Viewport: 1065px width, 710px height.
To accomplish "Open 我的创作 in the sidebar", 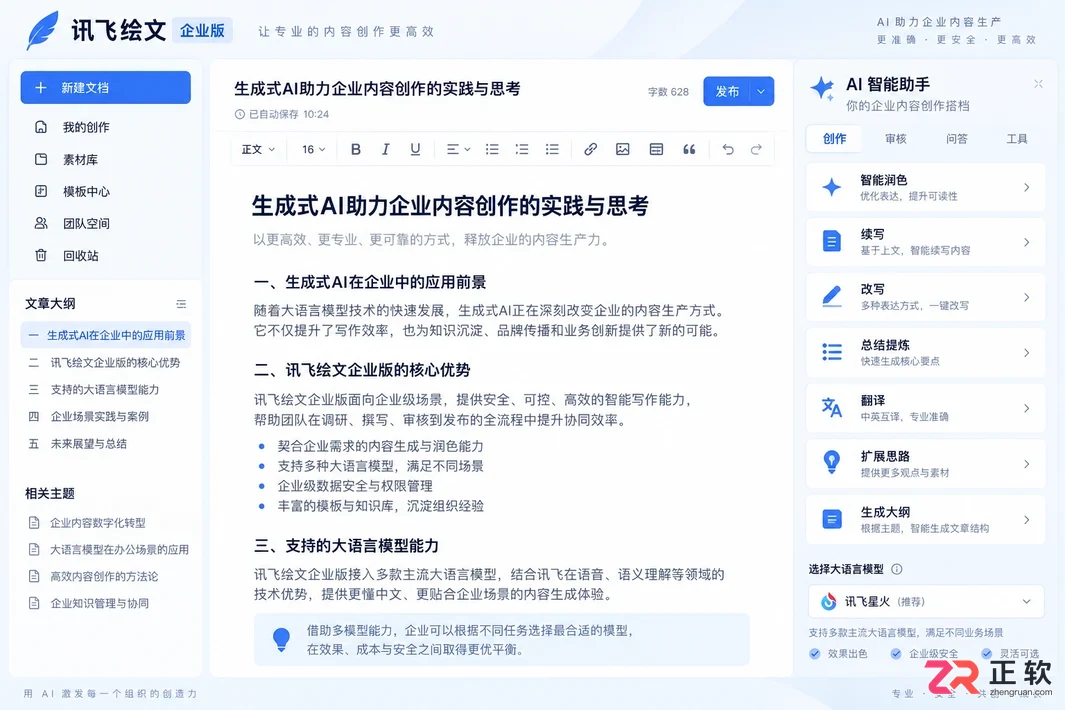I will pyautogui.click(x=86, y=127).
